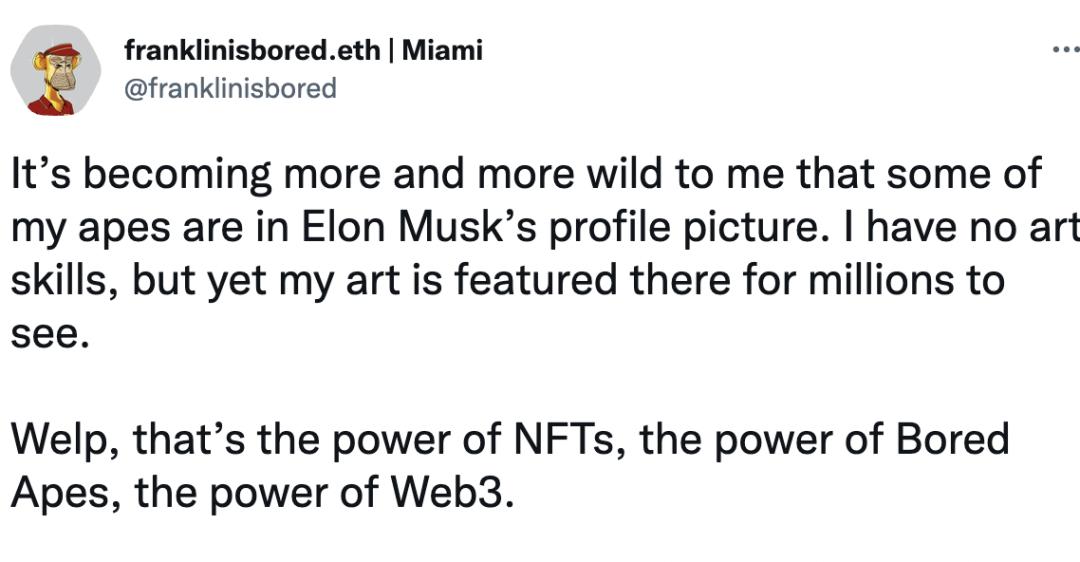Click the word "apes" in the second line
The width and height of the screenshot is (1080, 562).
[120, 230]
